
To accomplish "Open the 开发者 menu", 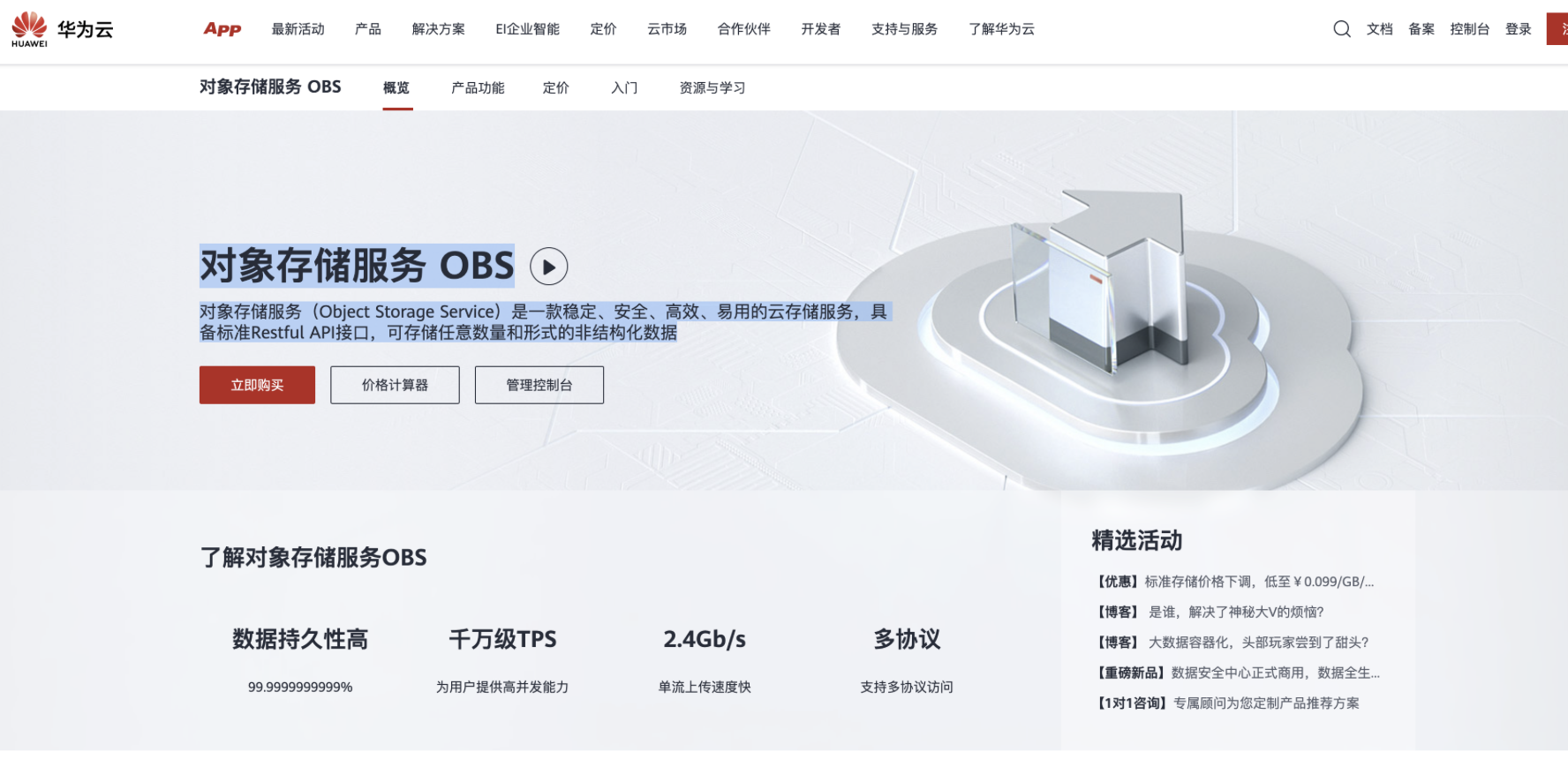I will point(821,29).
